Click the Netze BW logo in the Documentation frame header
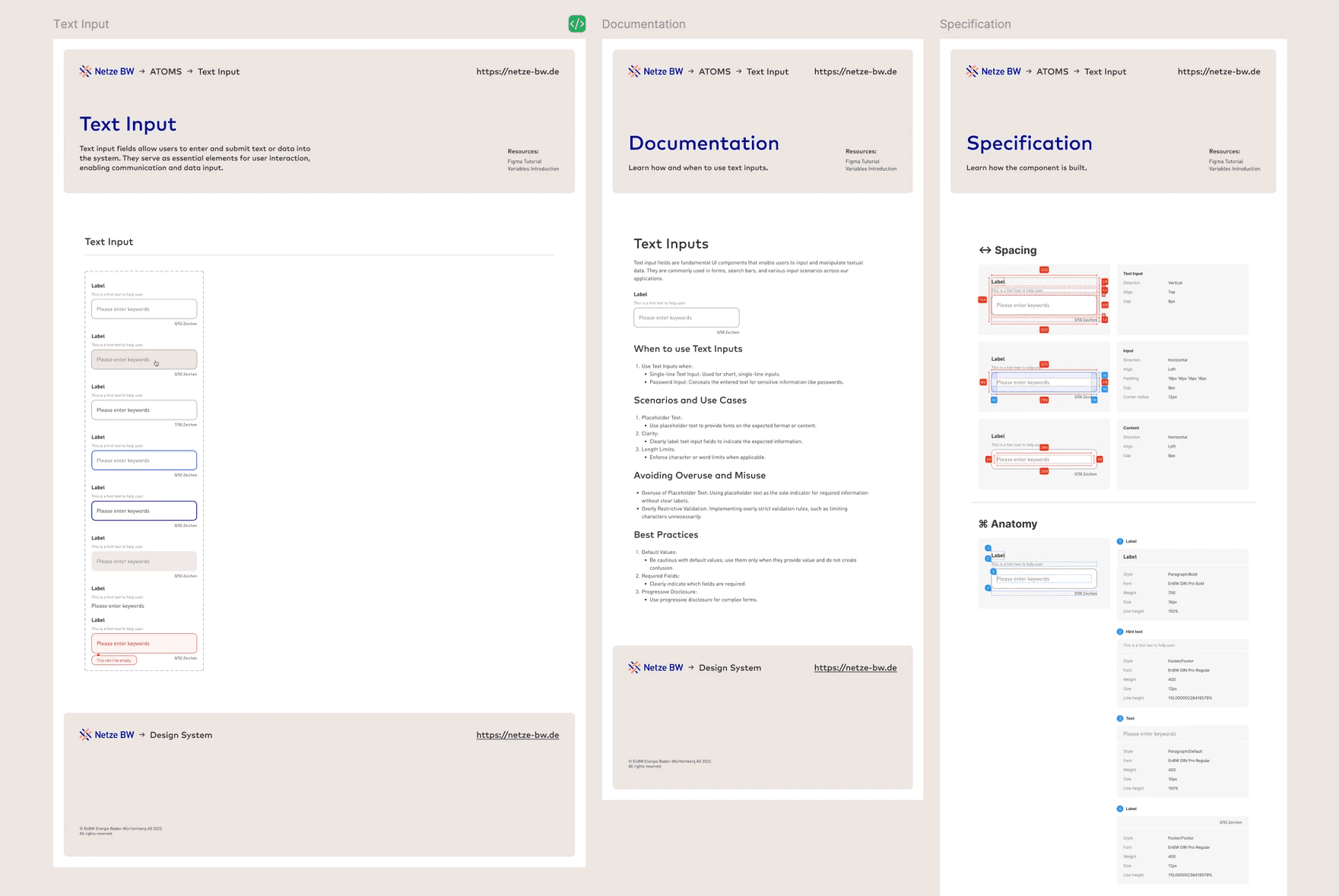Viewport: 1339px width, 896px height. (x=655, y=71)
